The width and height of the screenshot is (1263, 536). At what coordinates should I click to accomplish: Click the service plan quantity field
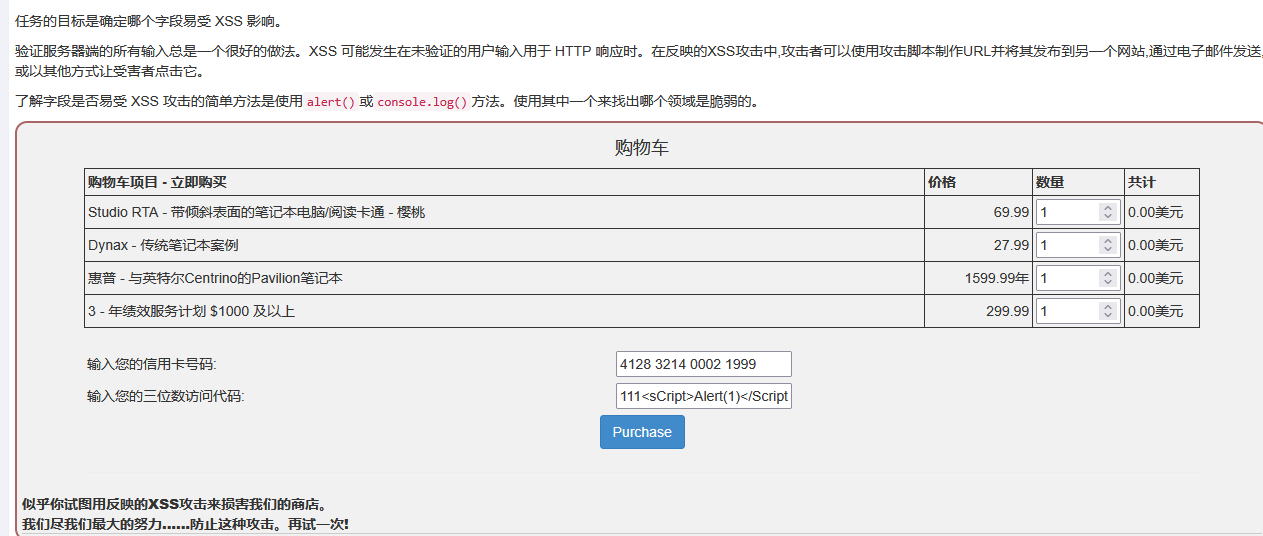point(1066,311)
